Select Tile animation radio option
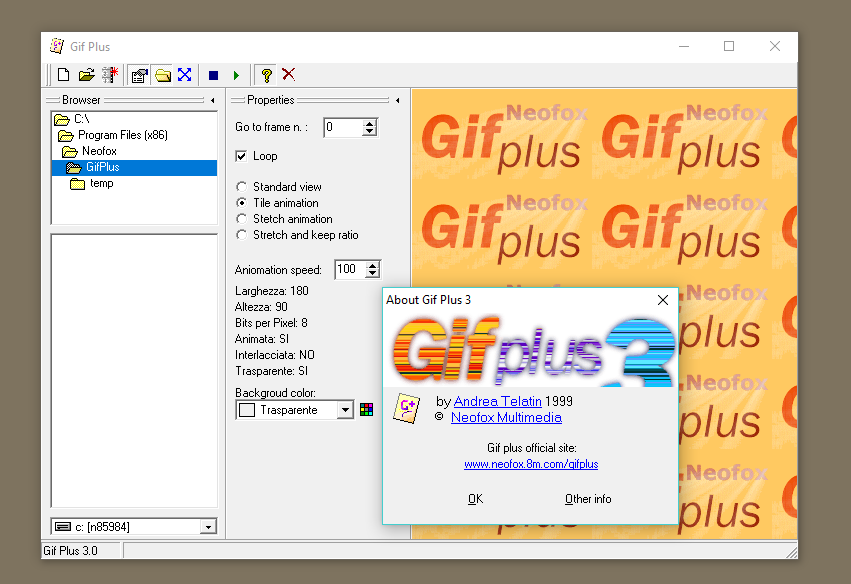The image size is (851, 584). 242,203
